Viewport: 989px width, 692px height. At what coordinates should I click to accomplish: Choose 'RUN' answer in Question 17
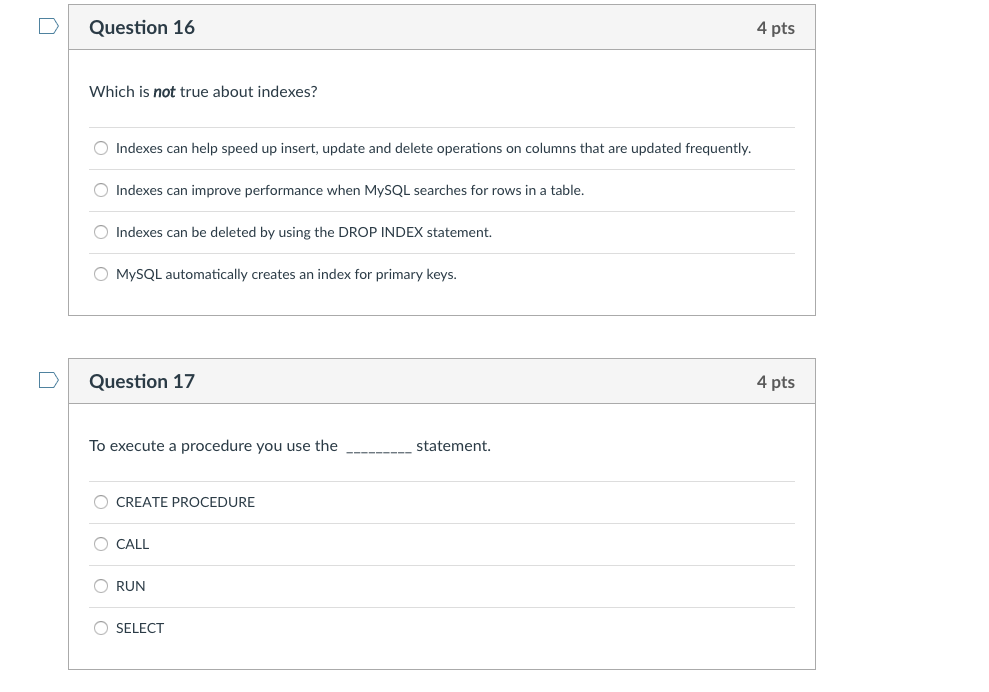(101, 585)
